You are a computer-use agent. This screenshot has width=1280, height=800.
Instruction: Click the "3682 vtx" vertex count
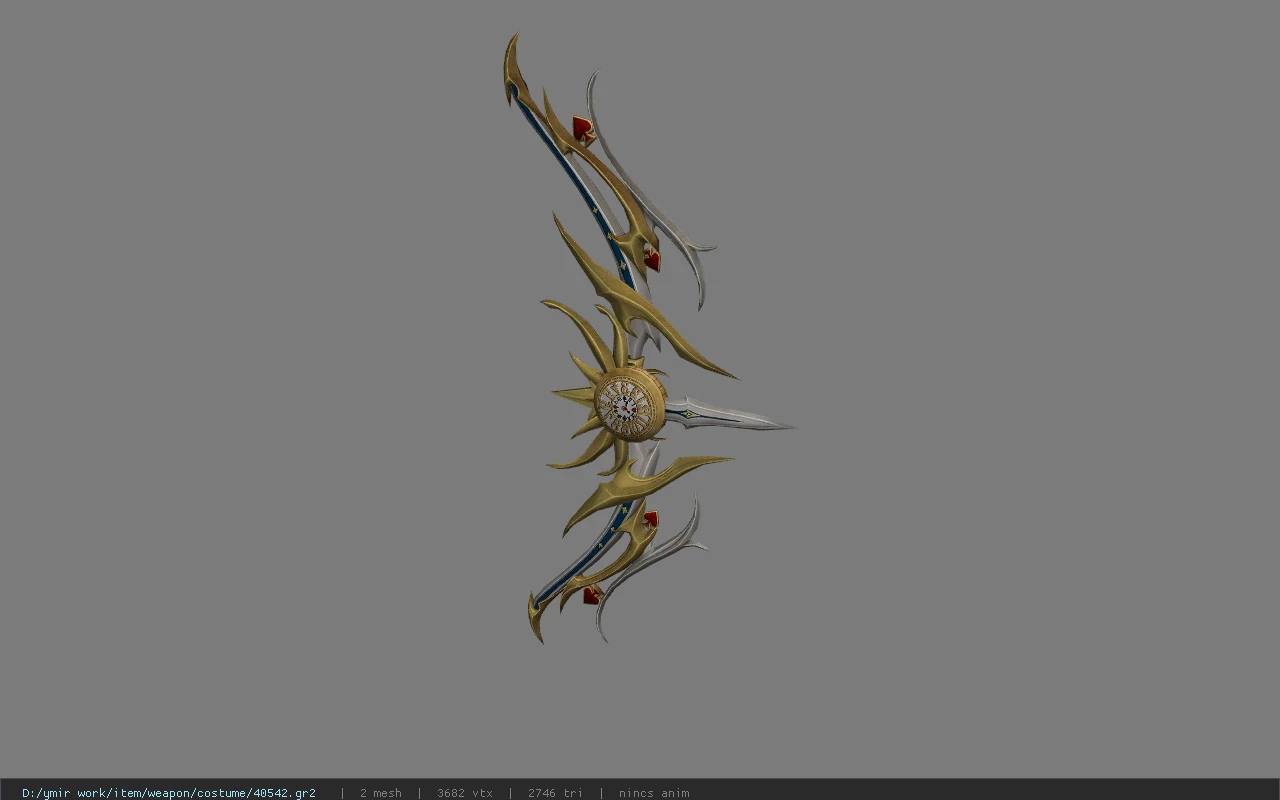(x=465, y=793)
